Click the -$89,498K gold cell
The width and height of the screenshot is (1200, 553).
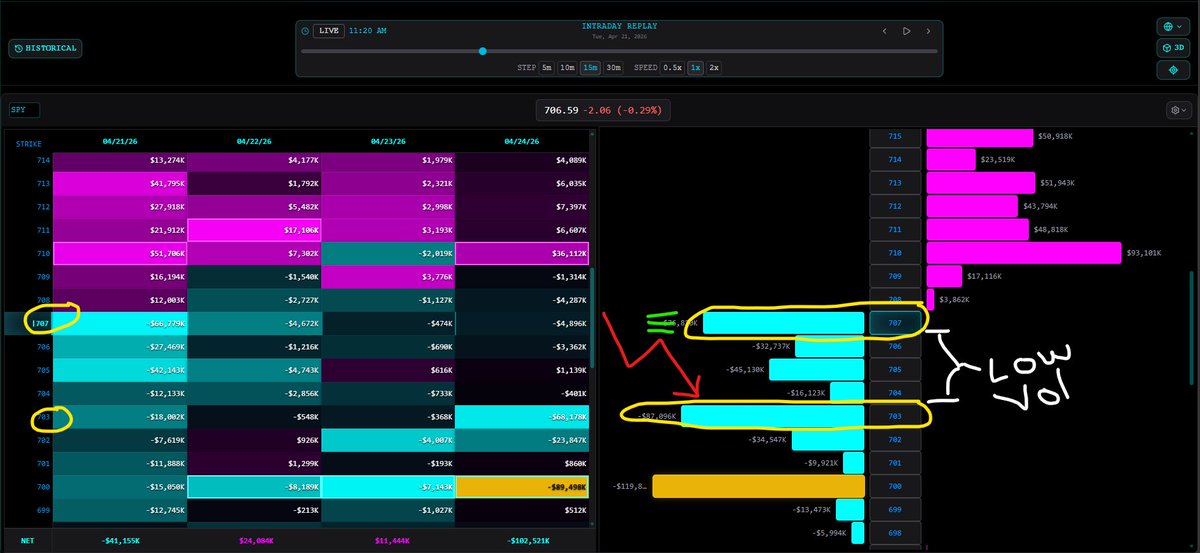[x=521, y=486]
